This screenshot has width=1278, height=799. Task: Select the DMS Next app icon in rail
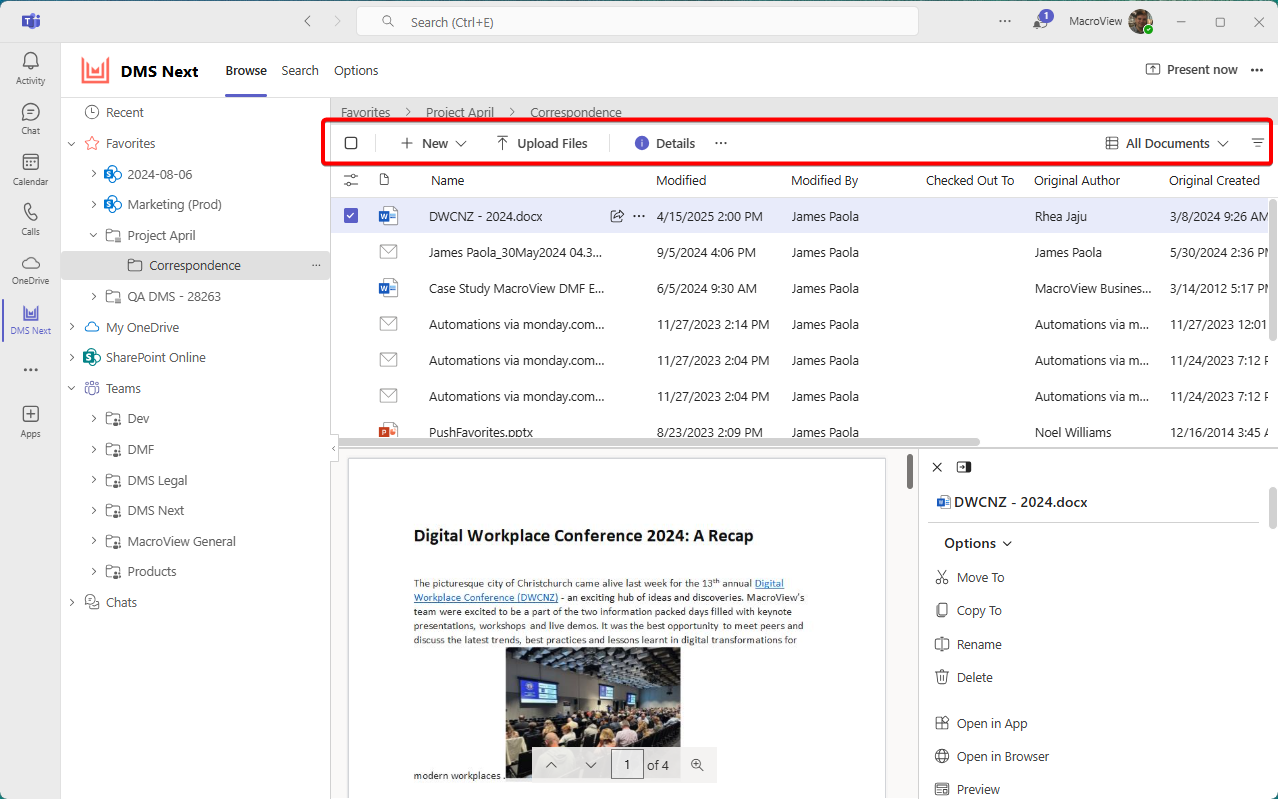[x=30, y=319]
